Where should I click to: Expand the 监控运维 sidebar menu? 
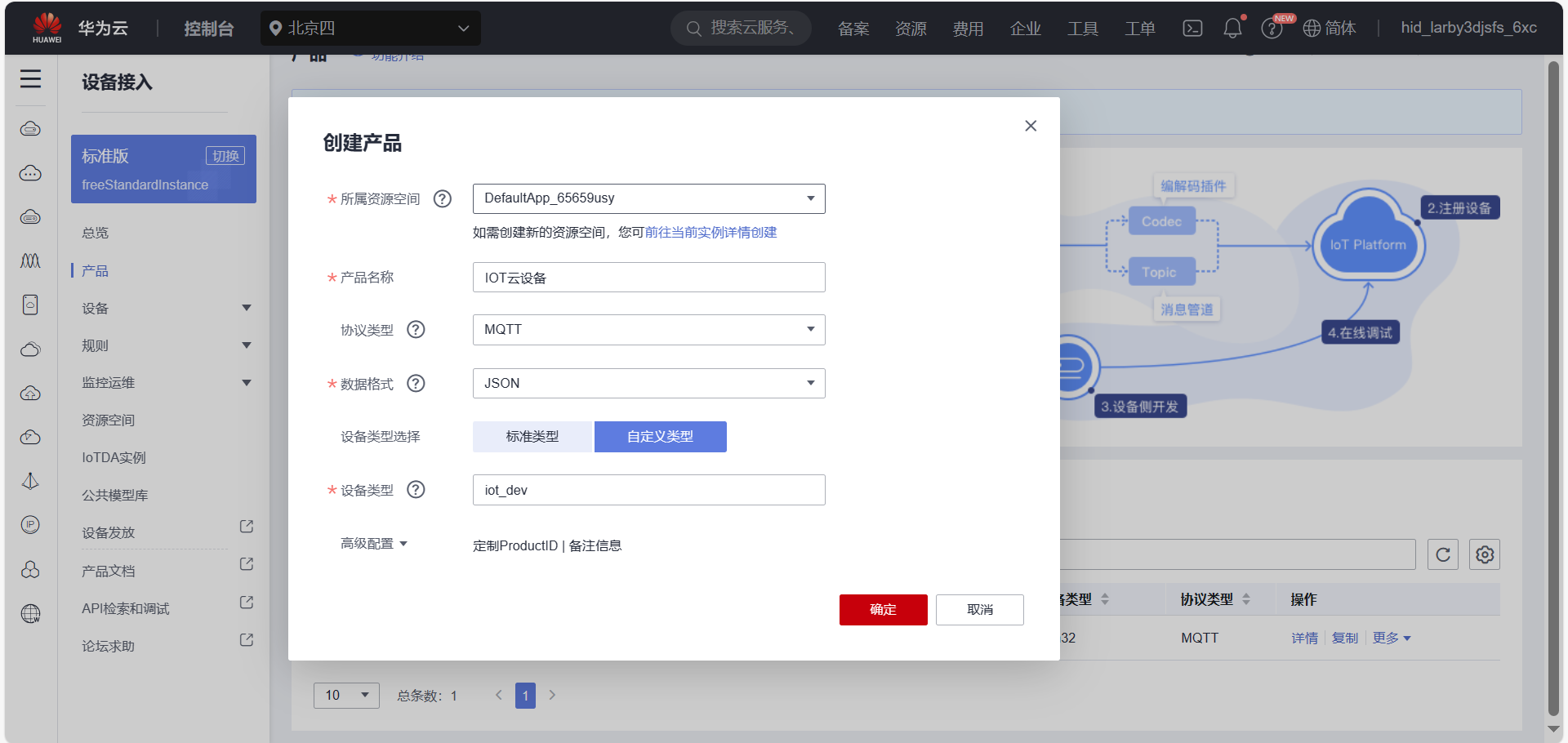247,383
